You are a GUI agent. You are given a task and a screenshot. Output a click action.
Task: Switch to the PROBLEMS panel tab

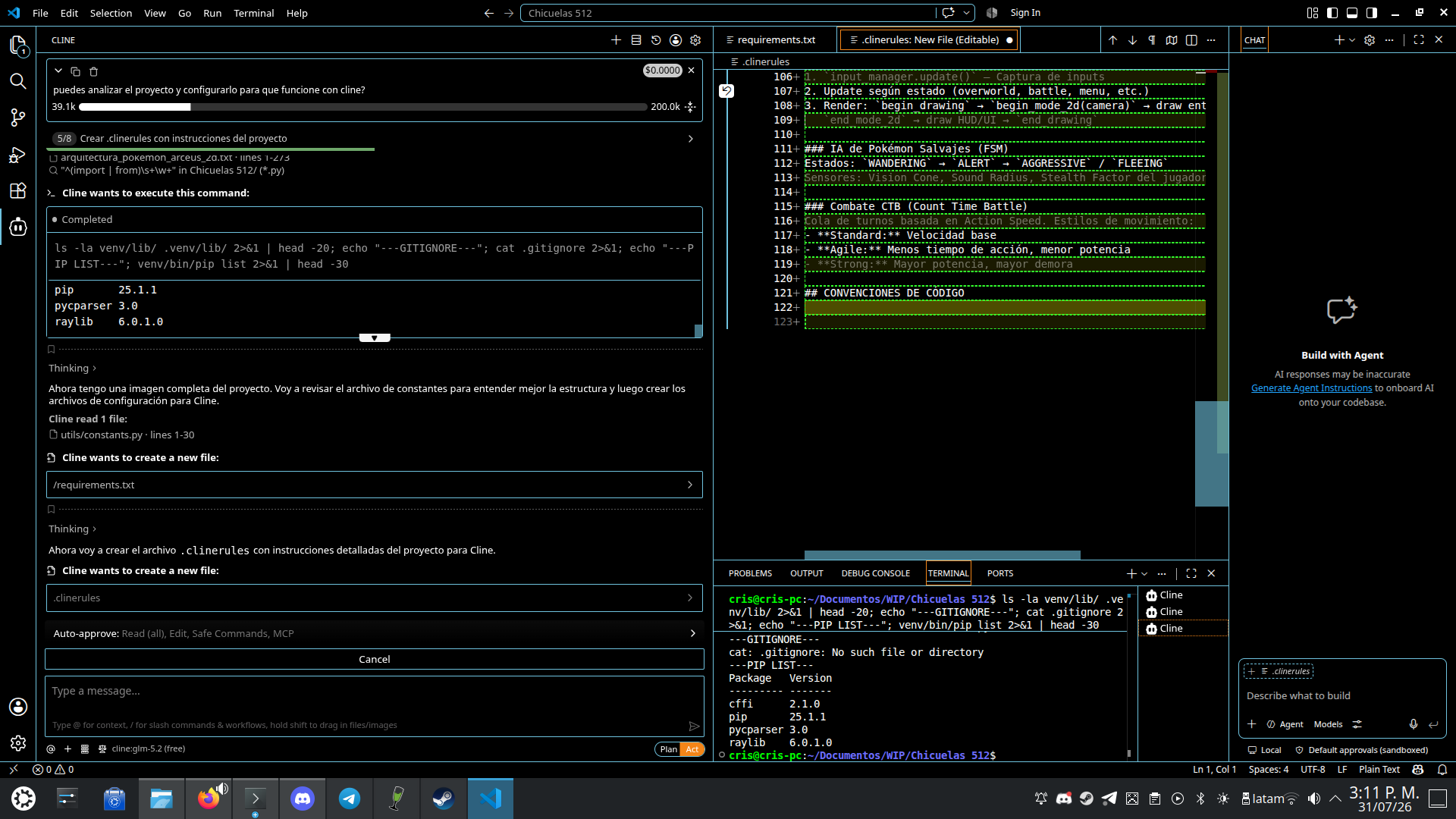point(750,574)
